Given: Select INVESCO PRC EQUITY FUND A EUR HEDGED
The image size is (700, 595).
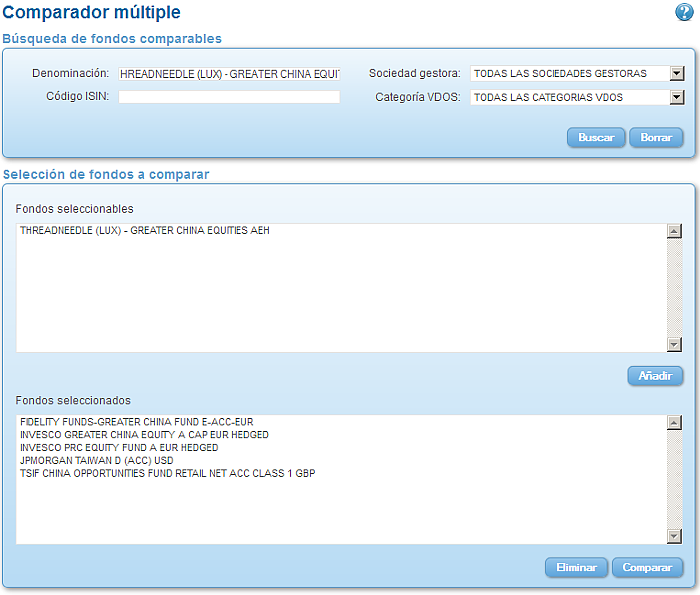Looking at the screenshot, I should [119, 448].
